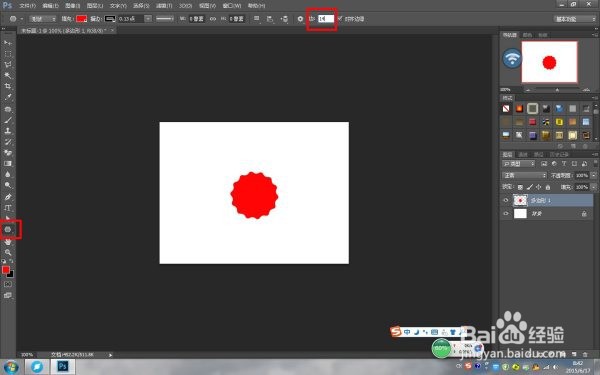The width and height of the screenshot is (600, 375).
Task: Open polygon options gear icon
Action: [300, 19]
